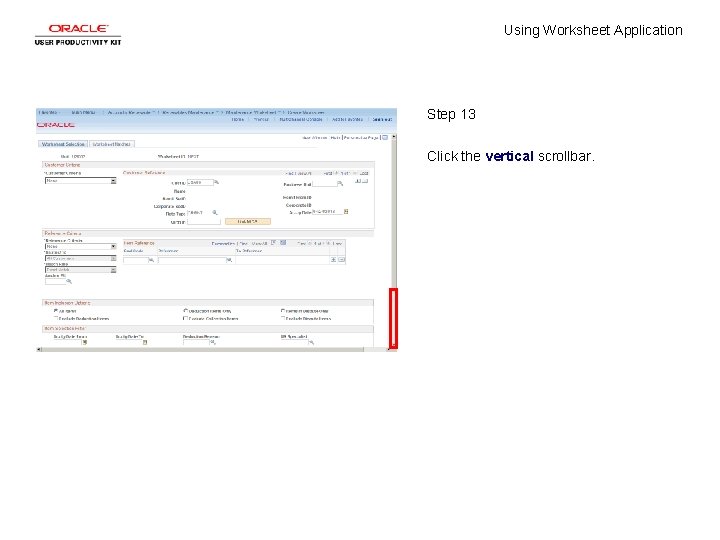Click Personalize link in Item Reference grid

(223, 243)
